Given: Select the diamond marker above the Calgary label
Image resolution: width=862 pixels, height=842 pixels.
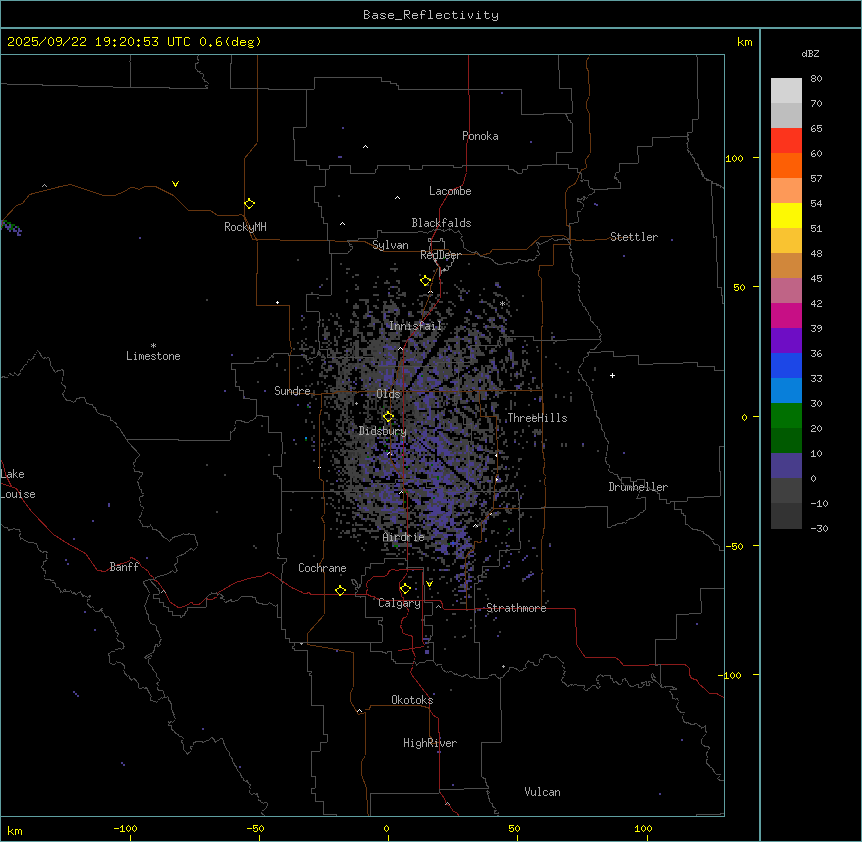Looking at the screenshot, I should tap(405, 588).
